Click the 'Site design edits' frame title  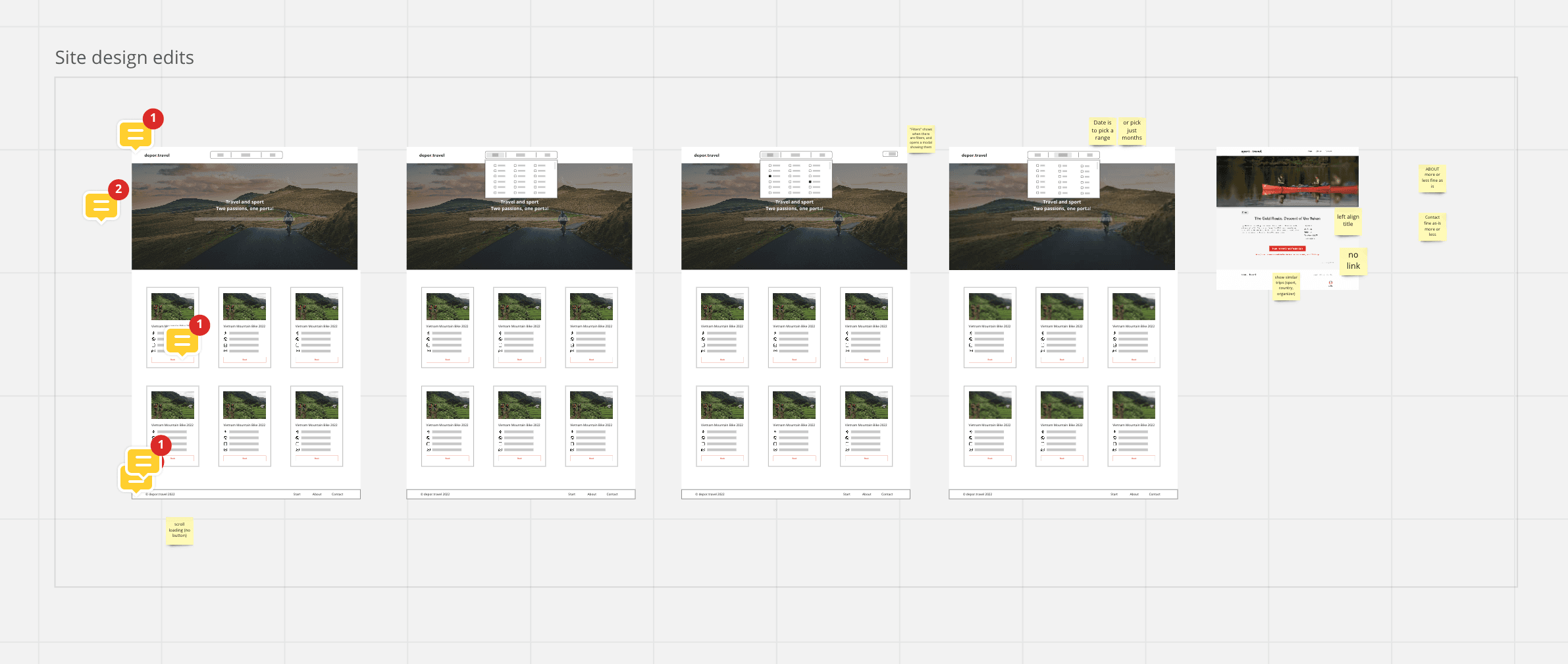pos(124,58)
